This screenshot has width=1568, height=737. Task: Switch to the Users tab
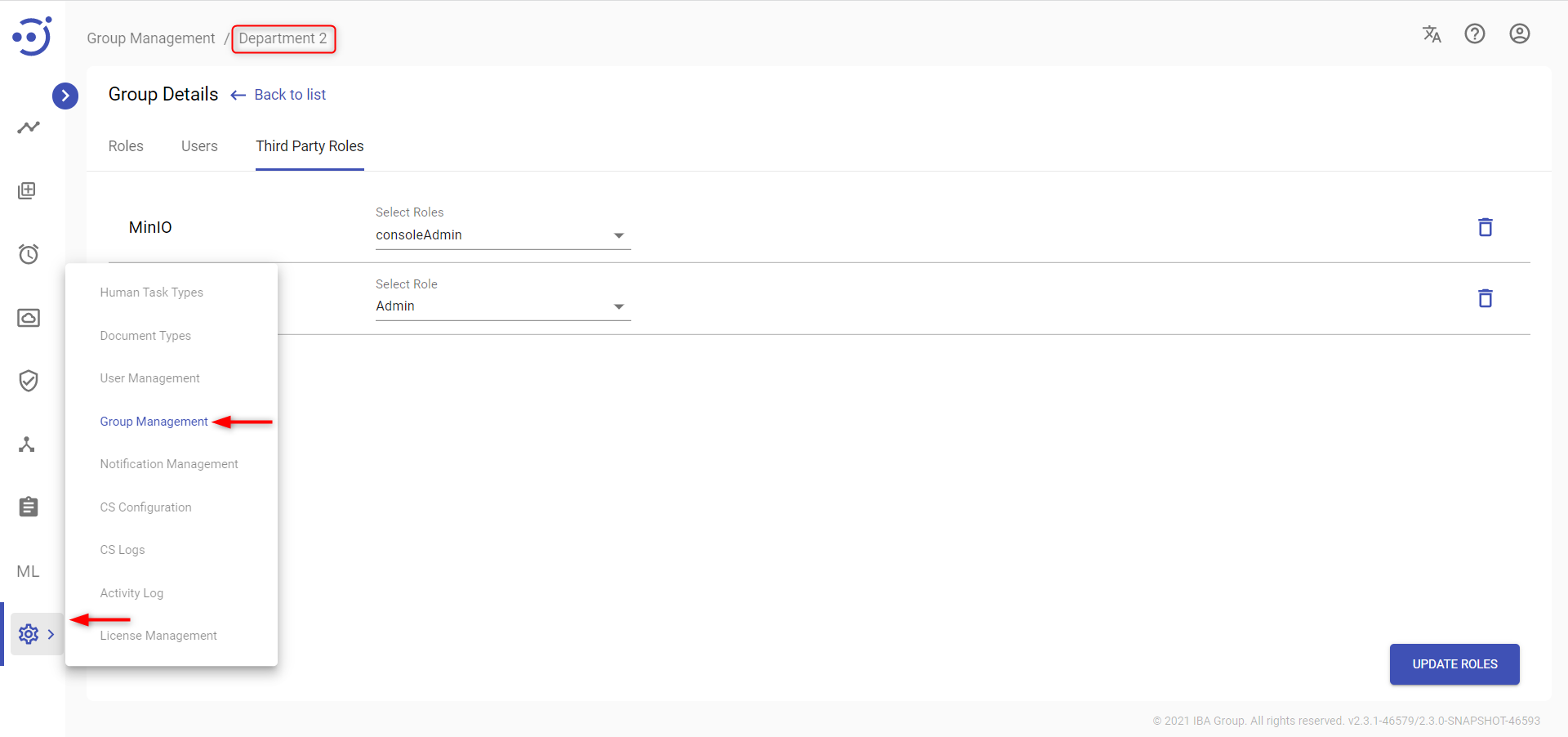click(x=199, y=146)
